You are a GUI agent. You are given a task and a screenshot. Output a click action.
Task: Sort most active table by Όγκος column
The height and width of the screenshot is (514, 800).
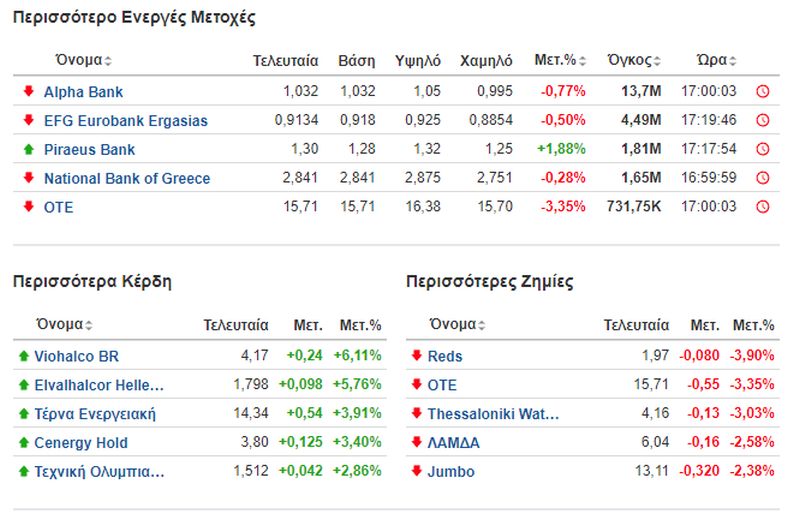(x=634, y=60)
